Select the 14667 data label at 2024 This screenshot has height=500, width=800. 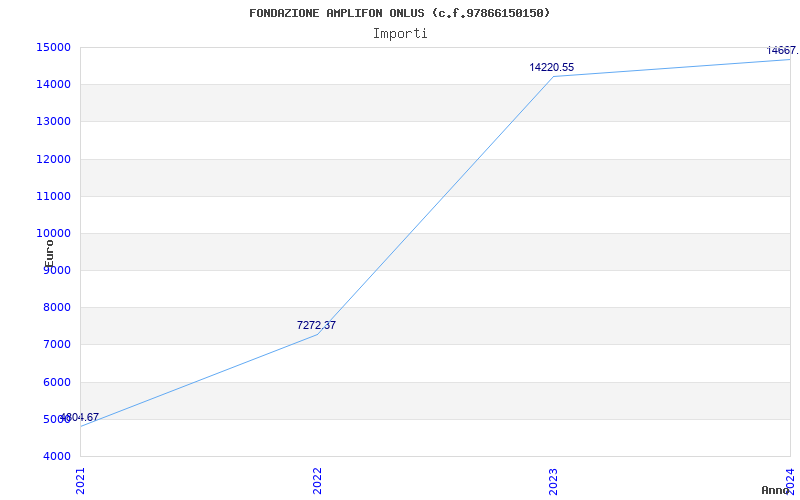coord(783,51)
